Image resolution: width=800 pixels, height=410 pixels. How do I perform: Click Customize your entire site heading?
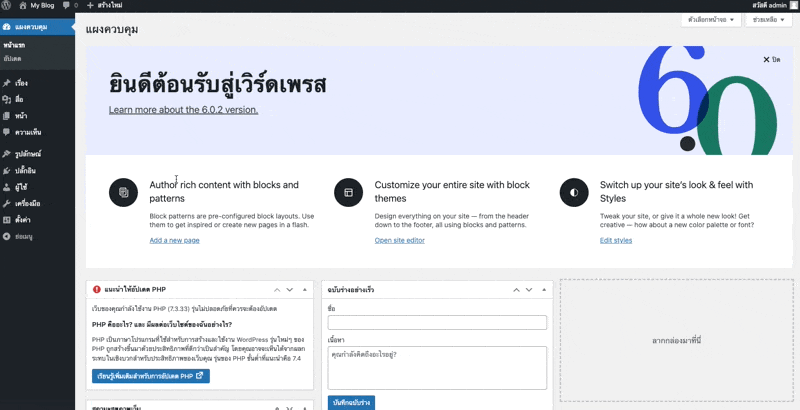tap(452, 191)
